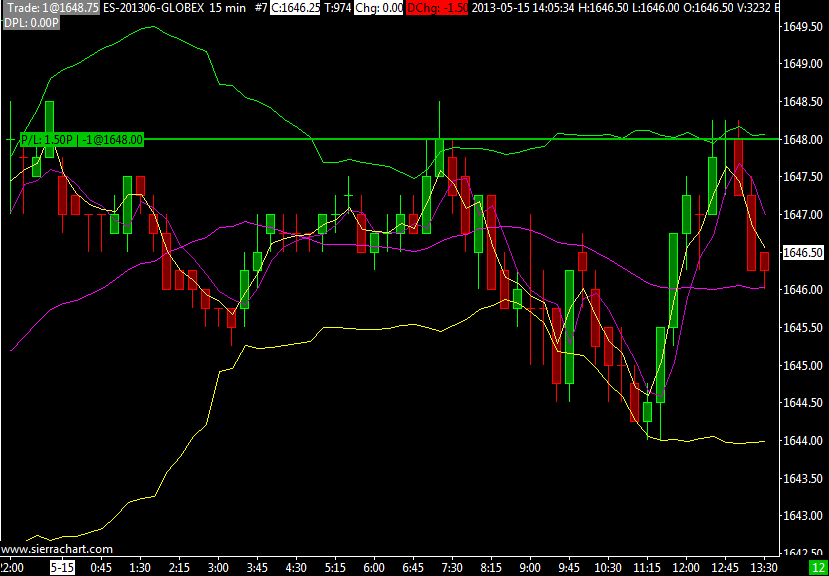The width and height of the screenshot is (829, 576).
Task: Click the 0:45 time axis label
Action: click(102, 567)
